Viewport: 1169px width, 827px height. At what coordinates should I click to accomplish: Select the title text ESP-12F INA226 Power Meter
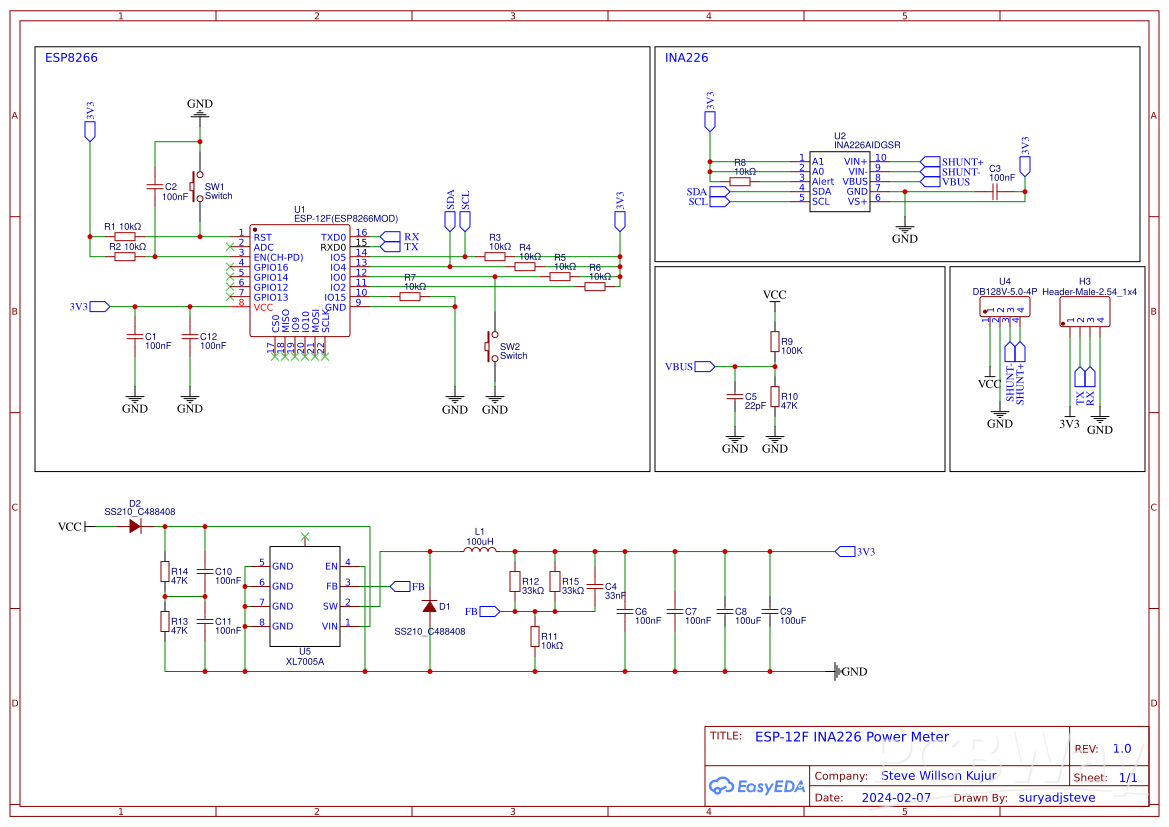[851, 737]
